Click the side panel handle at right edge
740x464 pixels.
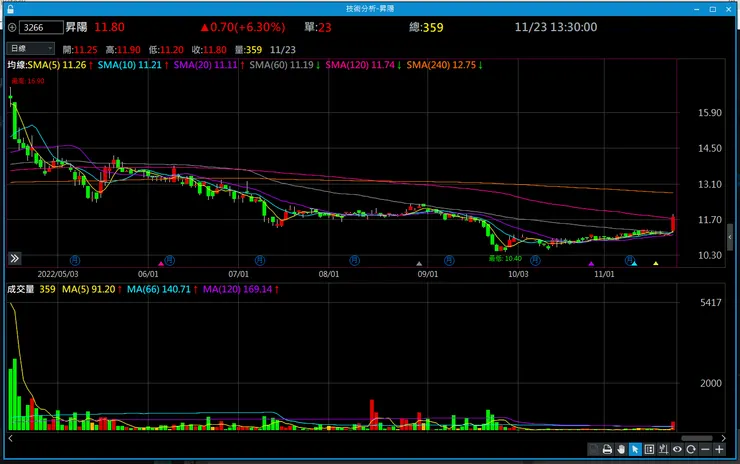(730, 237)
